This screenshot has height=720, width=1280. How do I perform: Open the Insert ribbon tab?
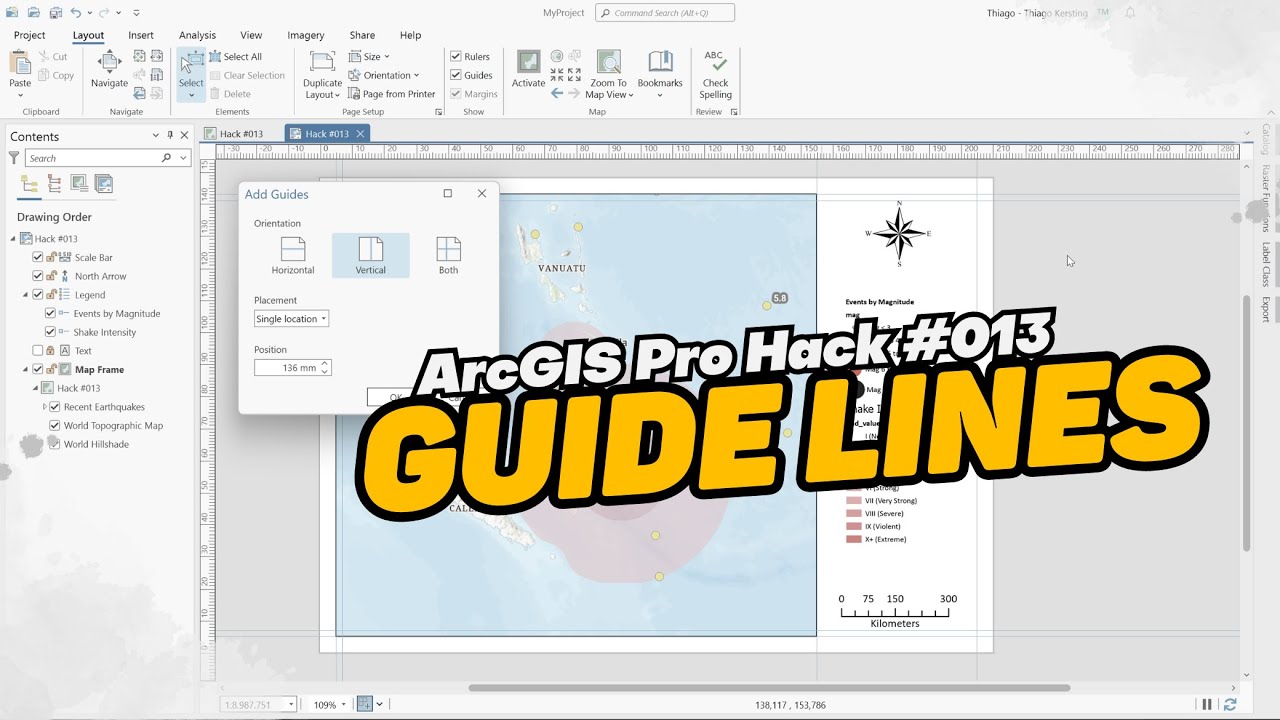(x=141, y=35)
